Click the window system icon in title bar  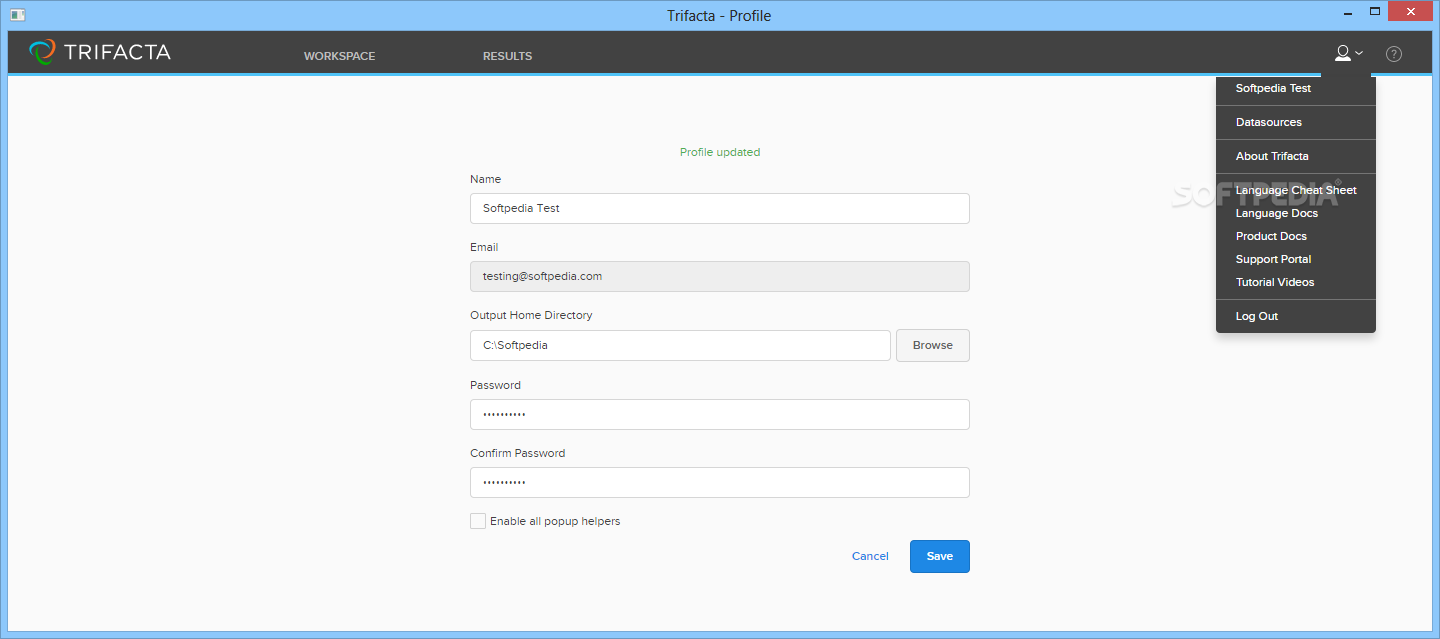pyautogui.click(x=17, y=14)
